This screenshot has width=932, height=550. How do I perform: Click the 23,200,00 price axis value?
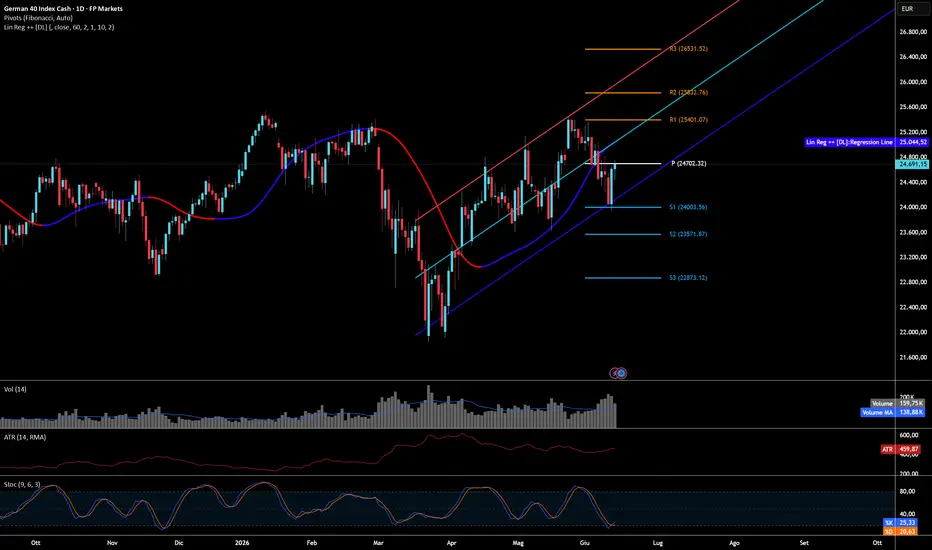[913, 257]
